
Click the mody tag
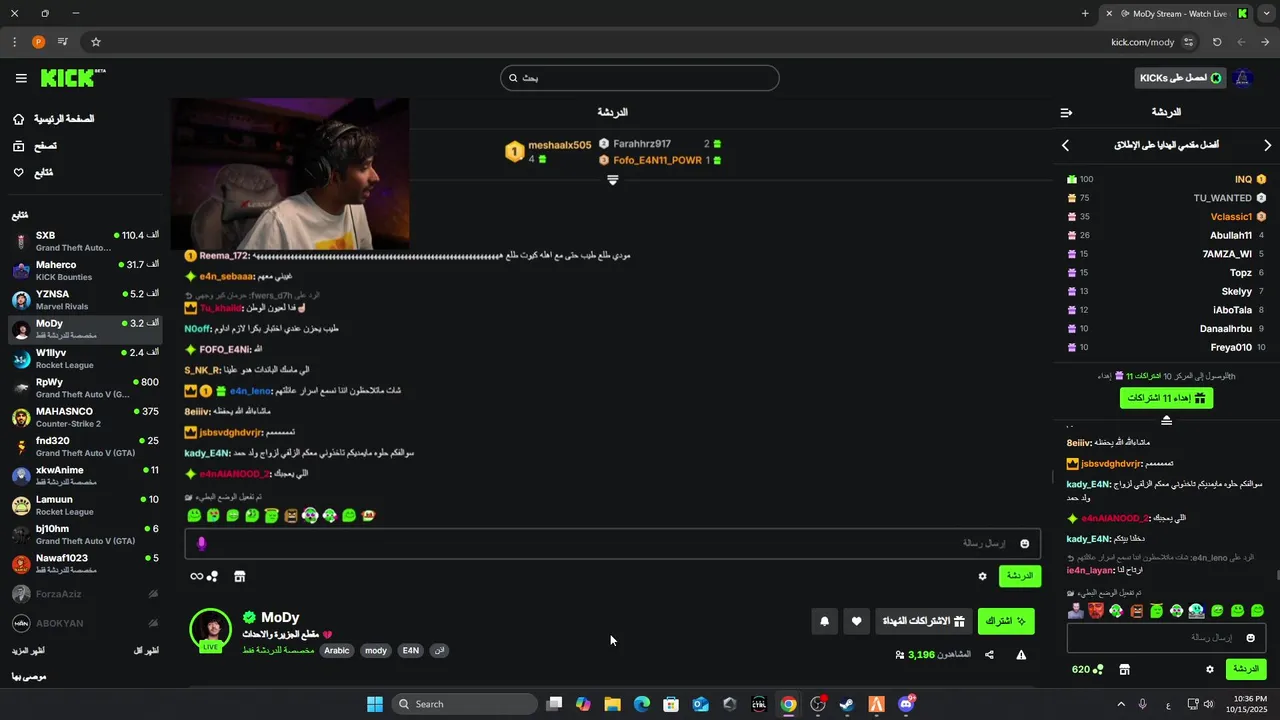tap(375, 650)
